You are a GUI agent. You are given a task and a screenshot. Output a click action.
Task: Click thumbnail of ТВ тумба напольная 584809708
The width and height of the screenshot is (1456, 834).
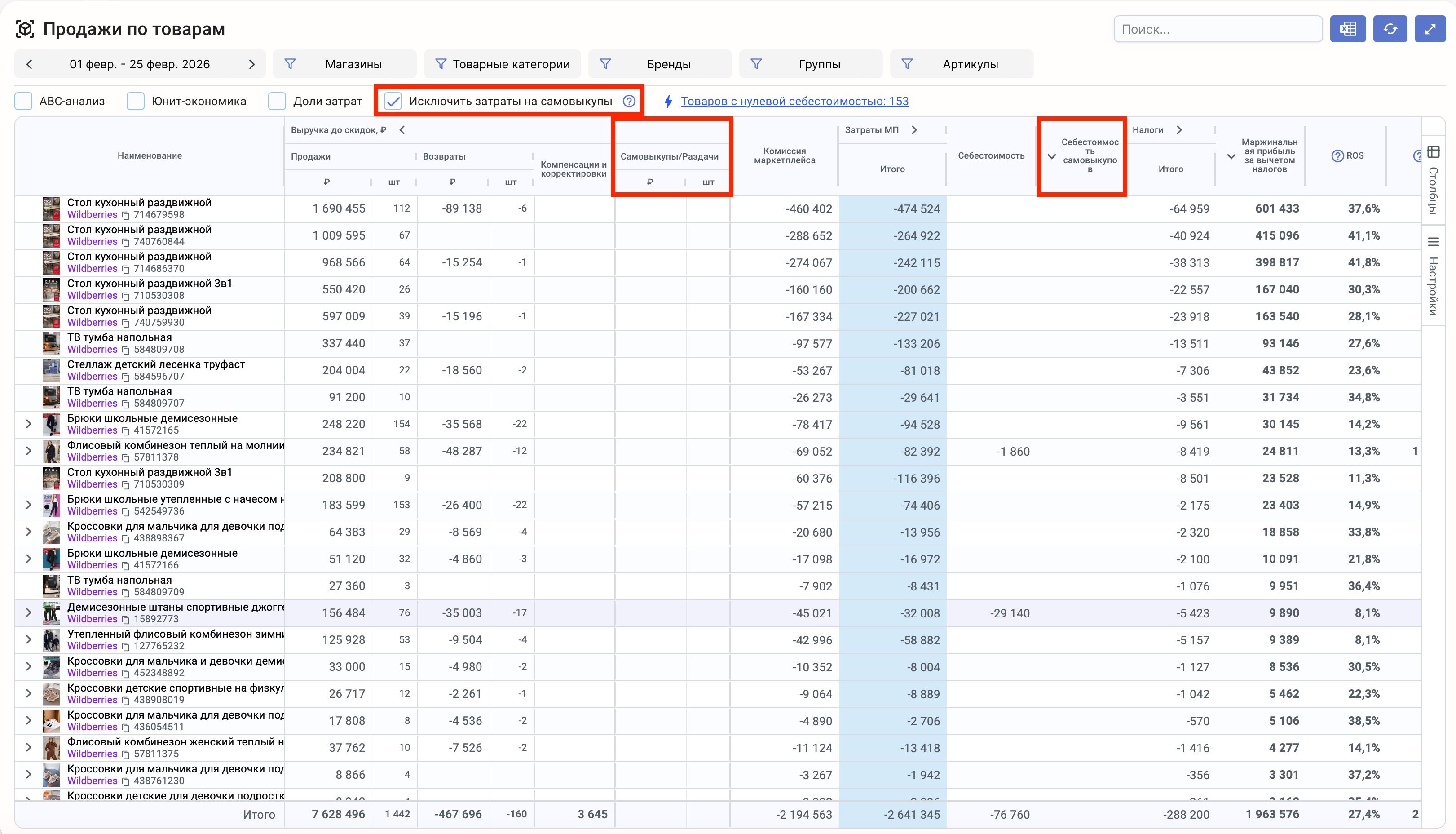click(x=52, y=343)
